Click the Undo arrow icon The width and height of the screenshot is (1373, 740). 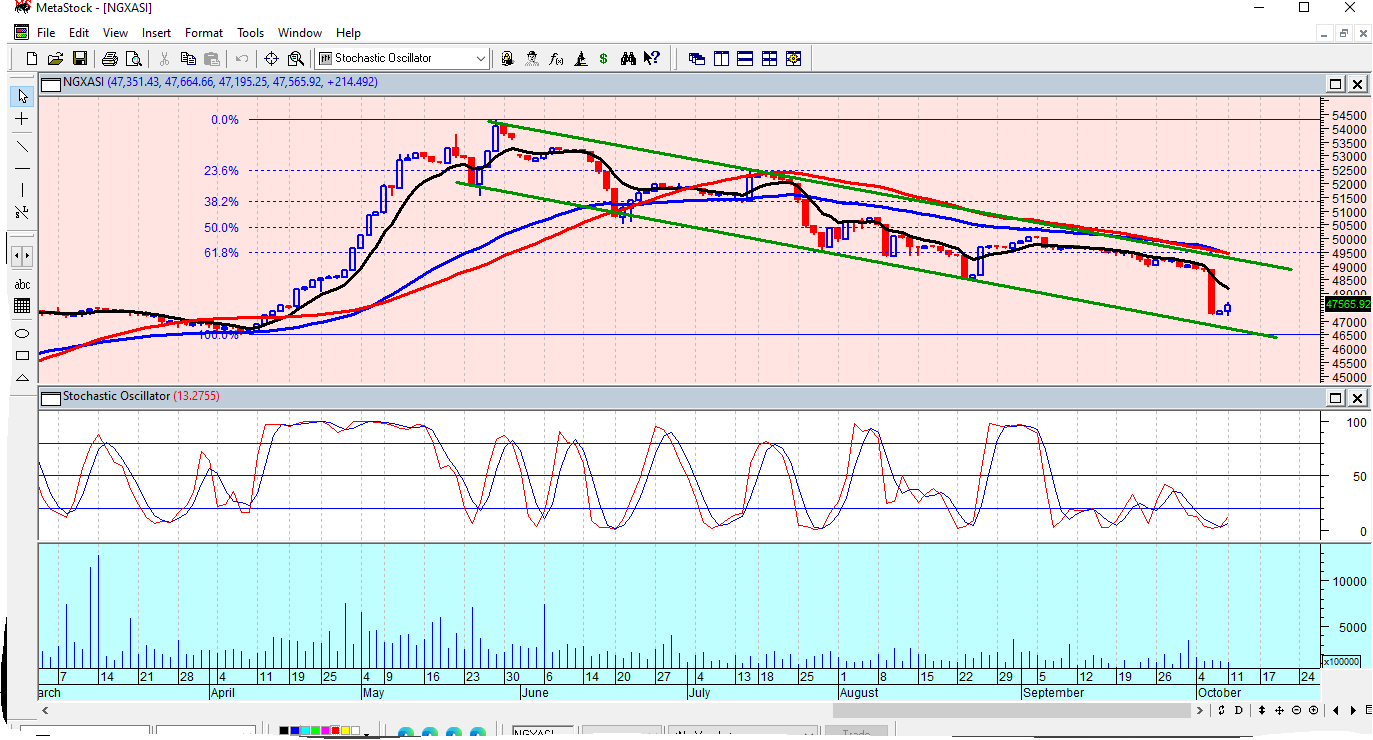coord(242,59)
